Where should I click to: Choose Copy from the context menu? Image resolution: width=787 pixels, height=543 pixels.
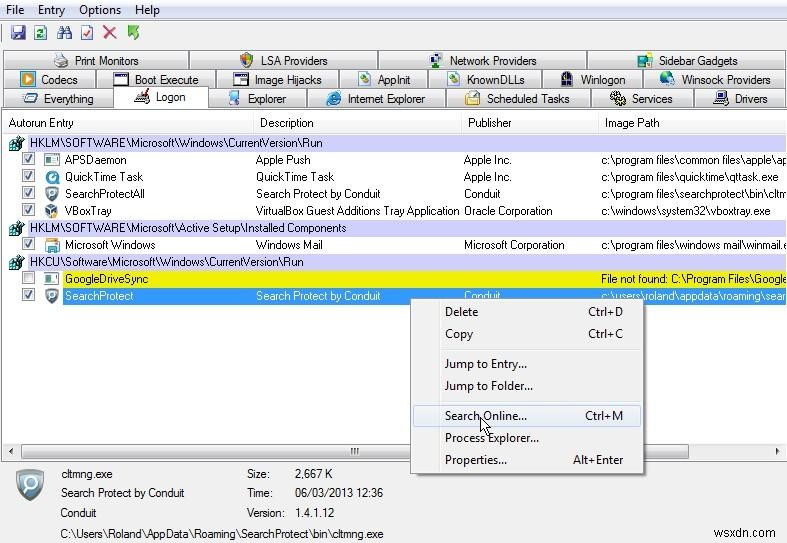527,334
